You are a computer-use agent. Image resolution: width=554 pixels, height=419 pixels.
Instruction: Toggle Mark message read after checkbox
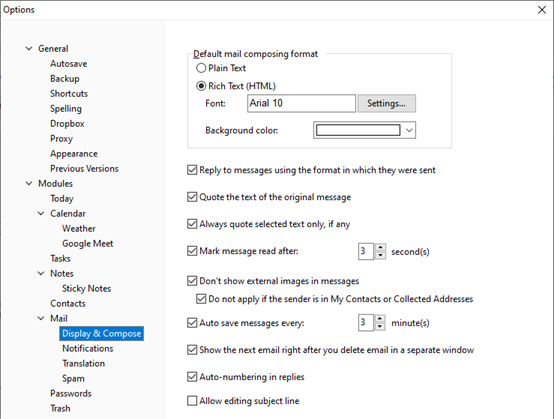coord(192,251)
